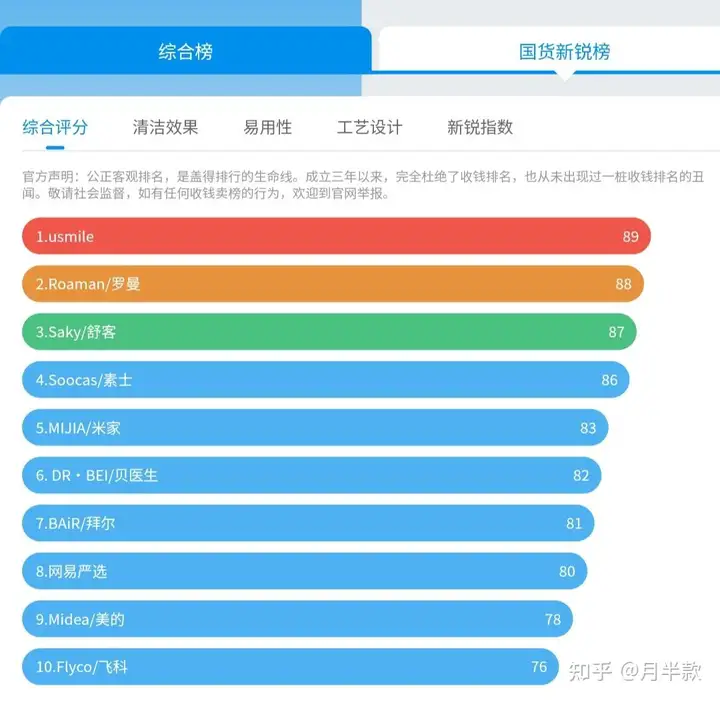
Task: Open the 1.usmile ranking bar
Action: 336,236
